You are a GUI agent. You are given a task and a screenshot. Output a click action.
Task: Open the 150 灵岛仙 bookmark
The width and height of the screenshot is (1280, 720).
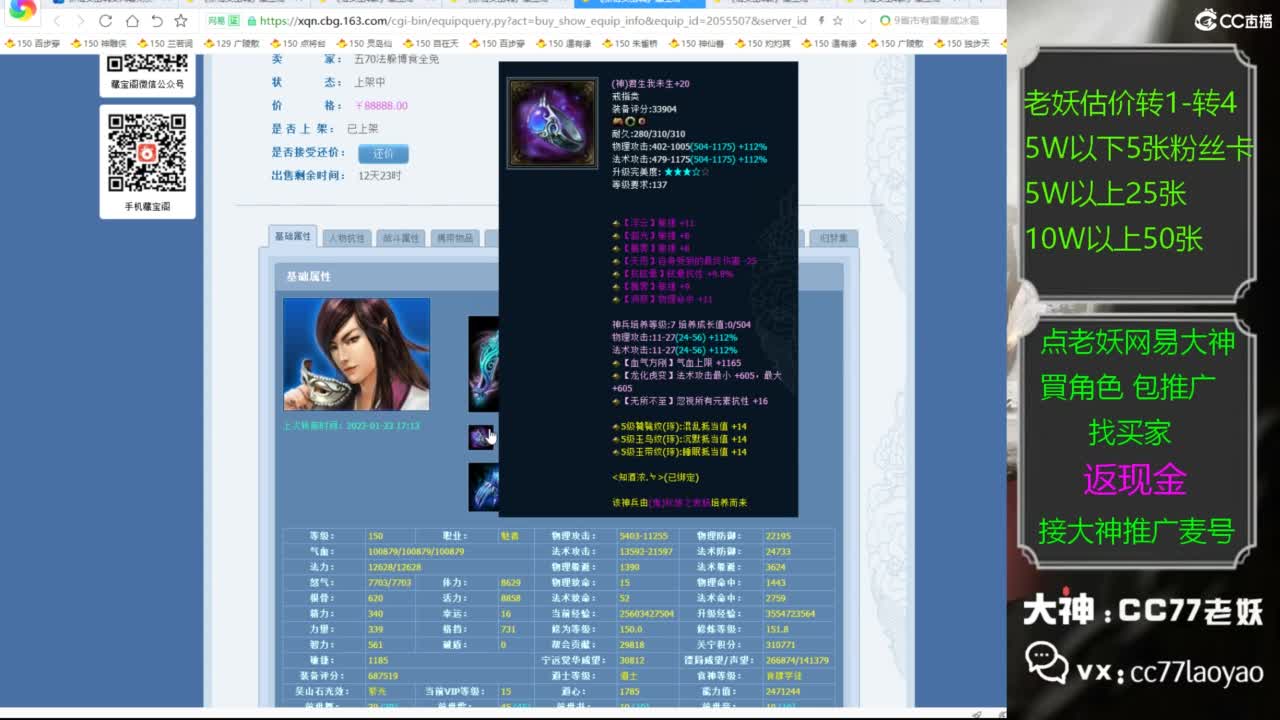point(364,44)
